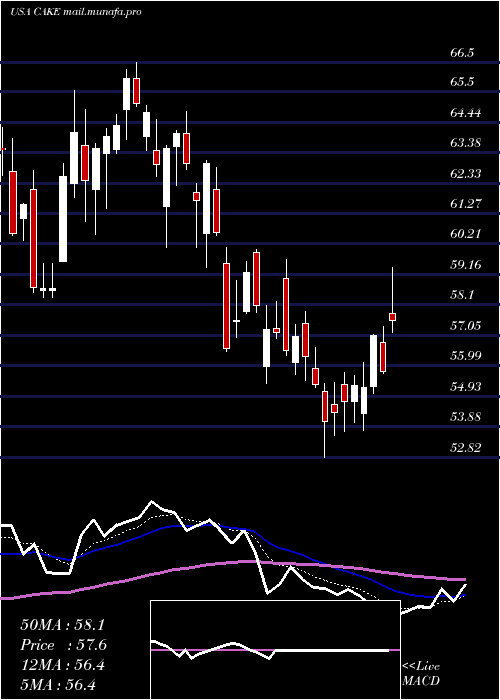Screen dimensions: 500x700
Task: Click the 58.1 price axis label
Action: coord(462,295)
